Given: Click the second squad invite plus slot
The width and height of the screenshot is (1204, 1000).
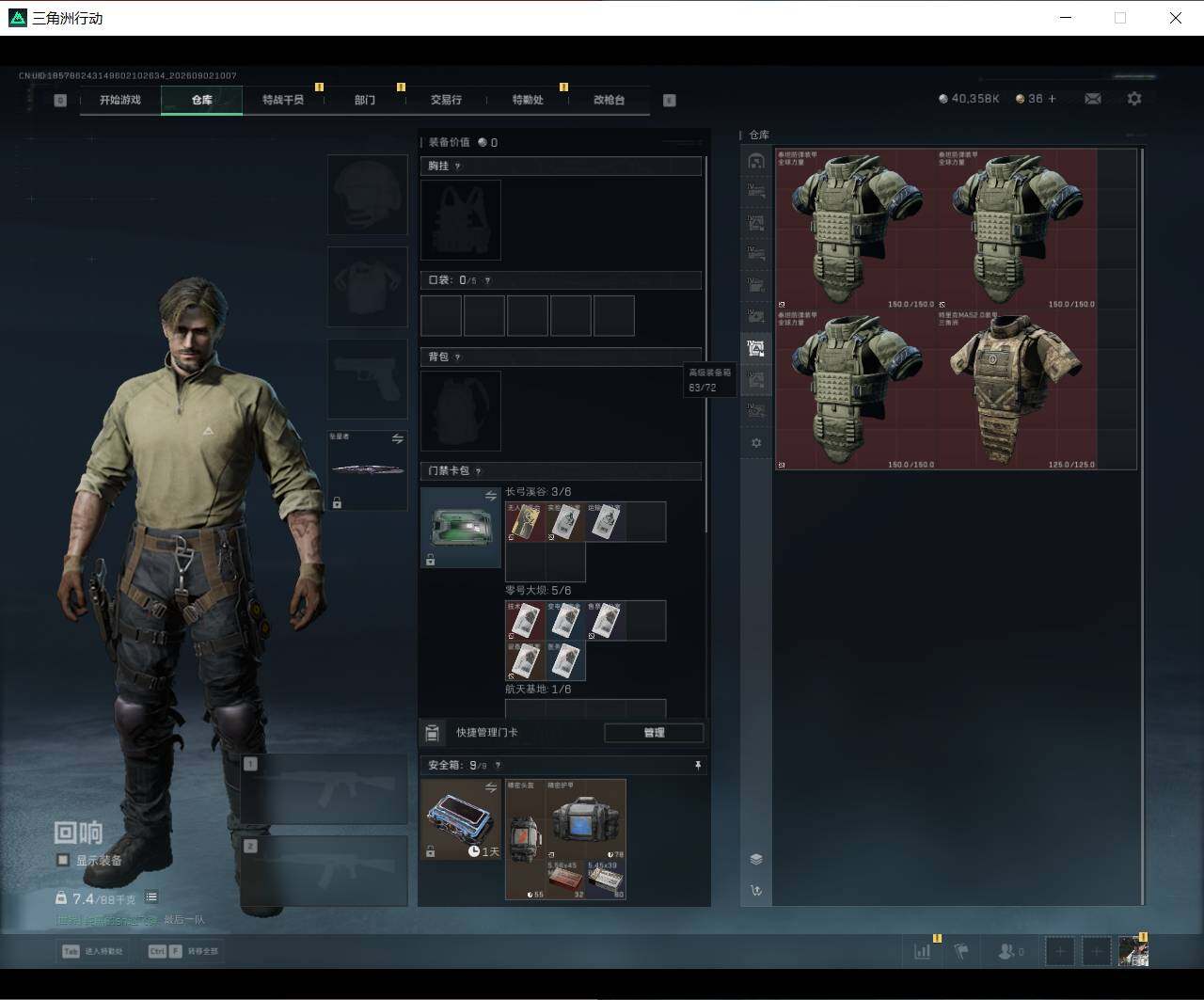Looking at the screenshot, I should (1097, 951).
